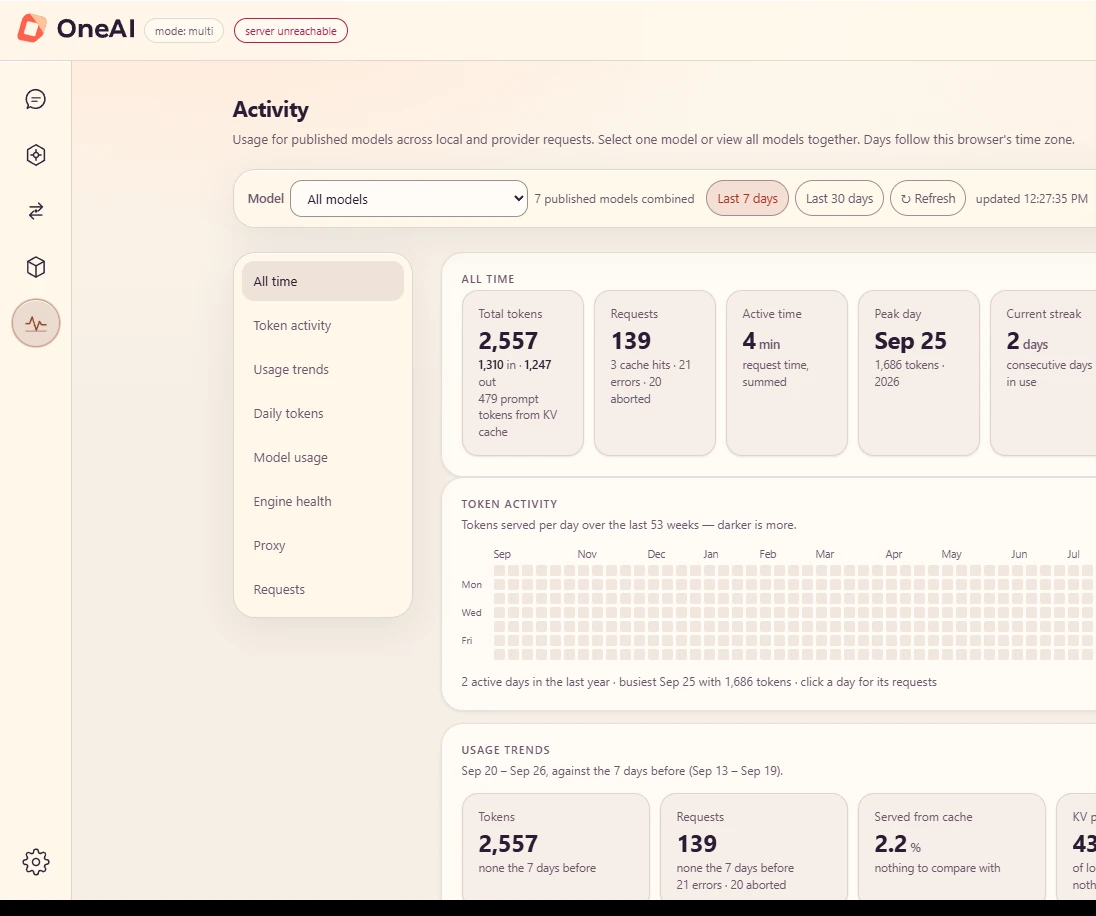Go to Token activity section

click(x=323, y=325)
